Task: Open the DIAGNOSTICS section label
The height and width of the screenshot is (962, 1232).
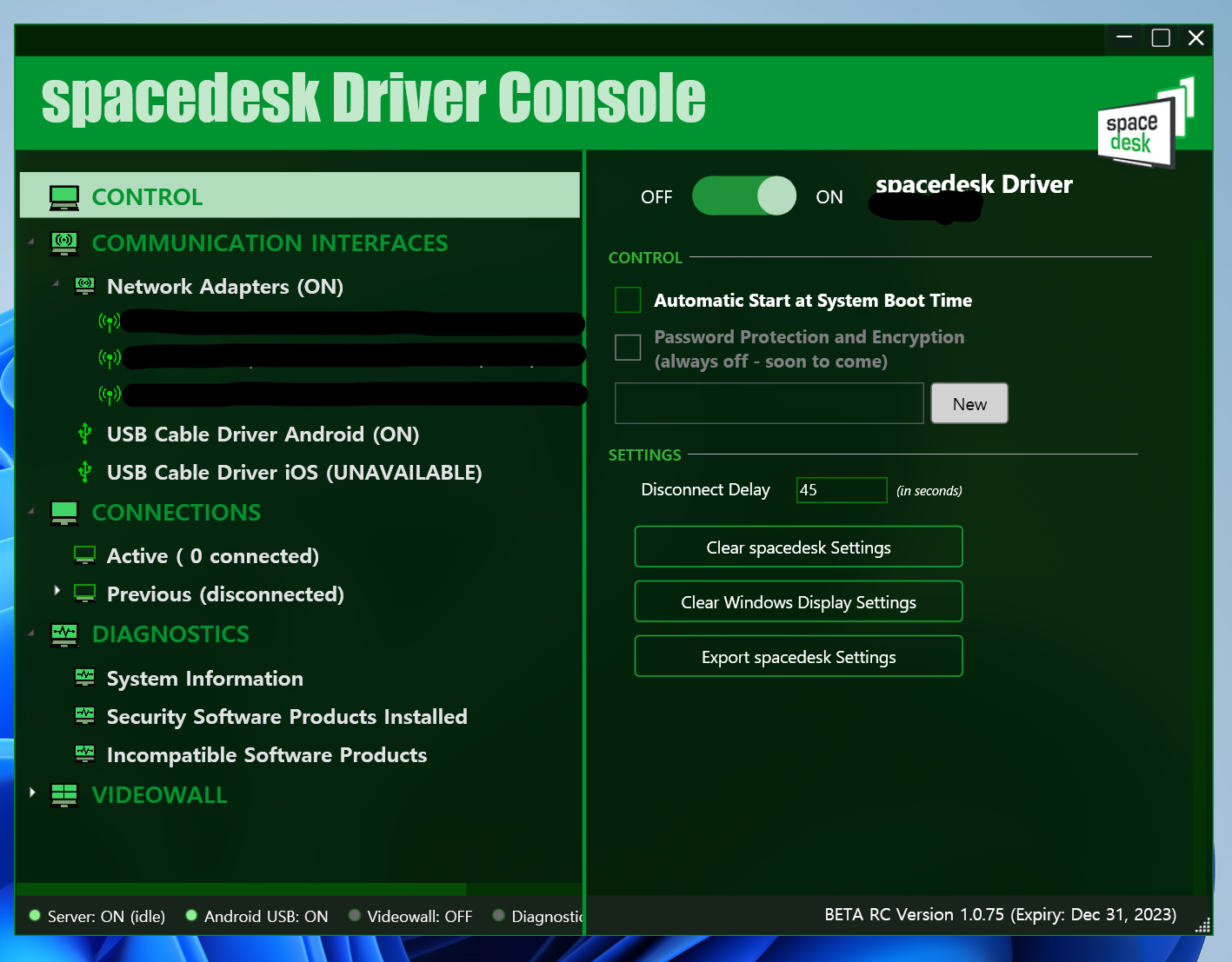Action: 170,634
